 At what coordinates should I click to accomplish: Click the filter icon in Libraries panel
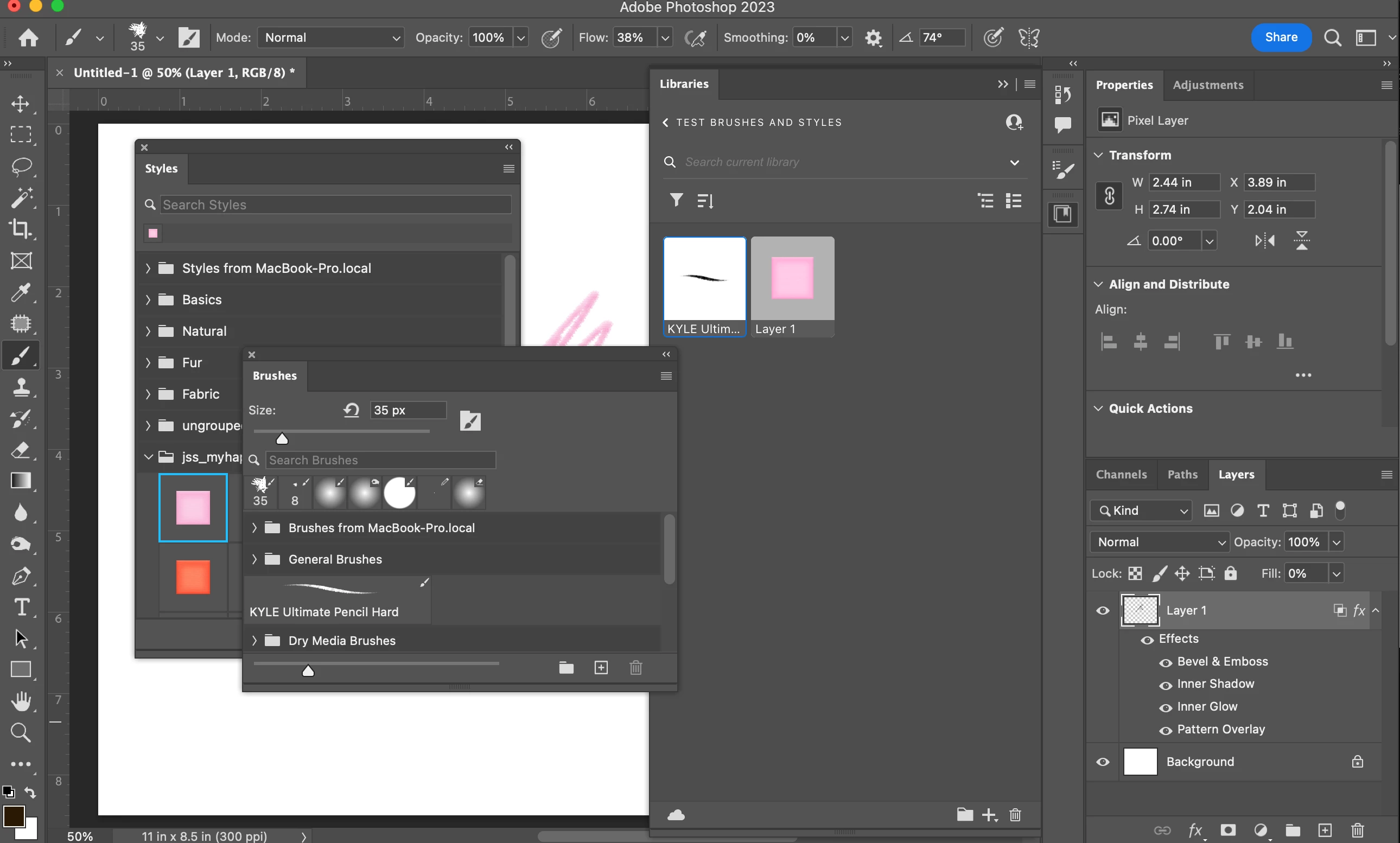coord(676,200)
